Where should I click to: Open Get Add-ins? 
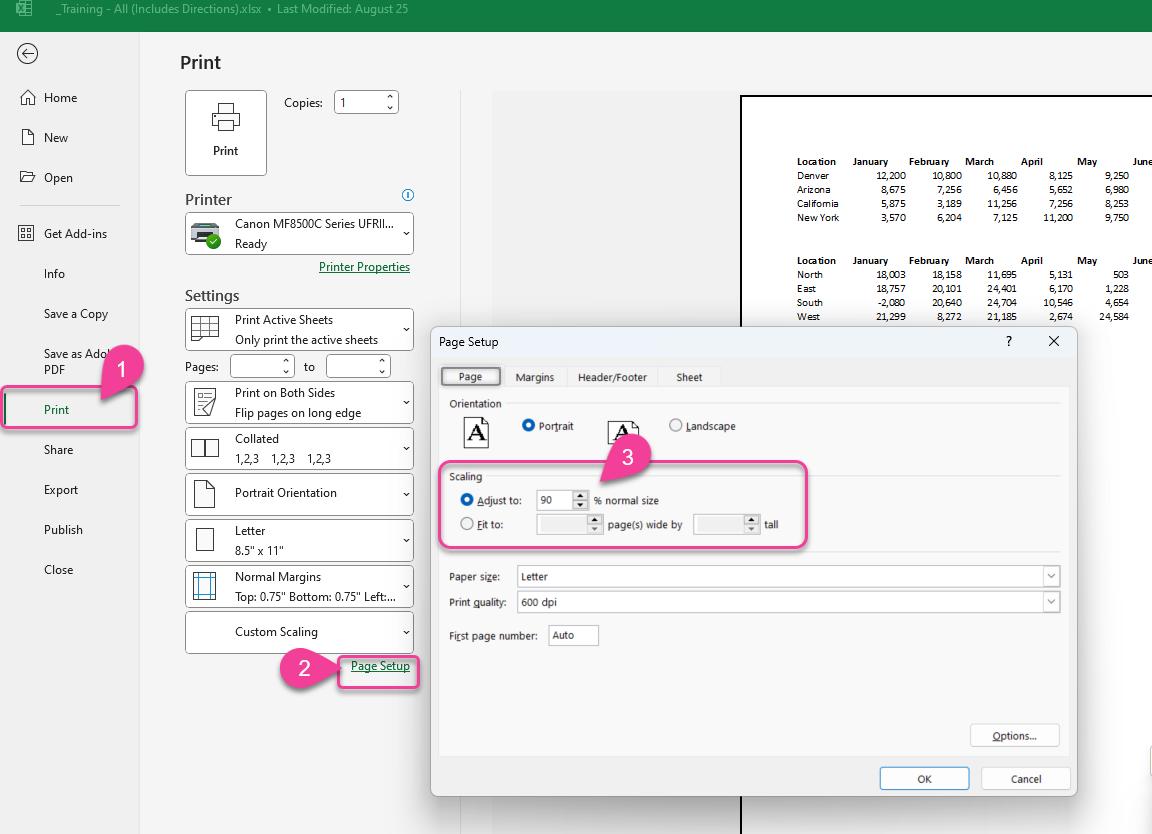[x=77, y=233]
